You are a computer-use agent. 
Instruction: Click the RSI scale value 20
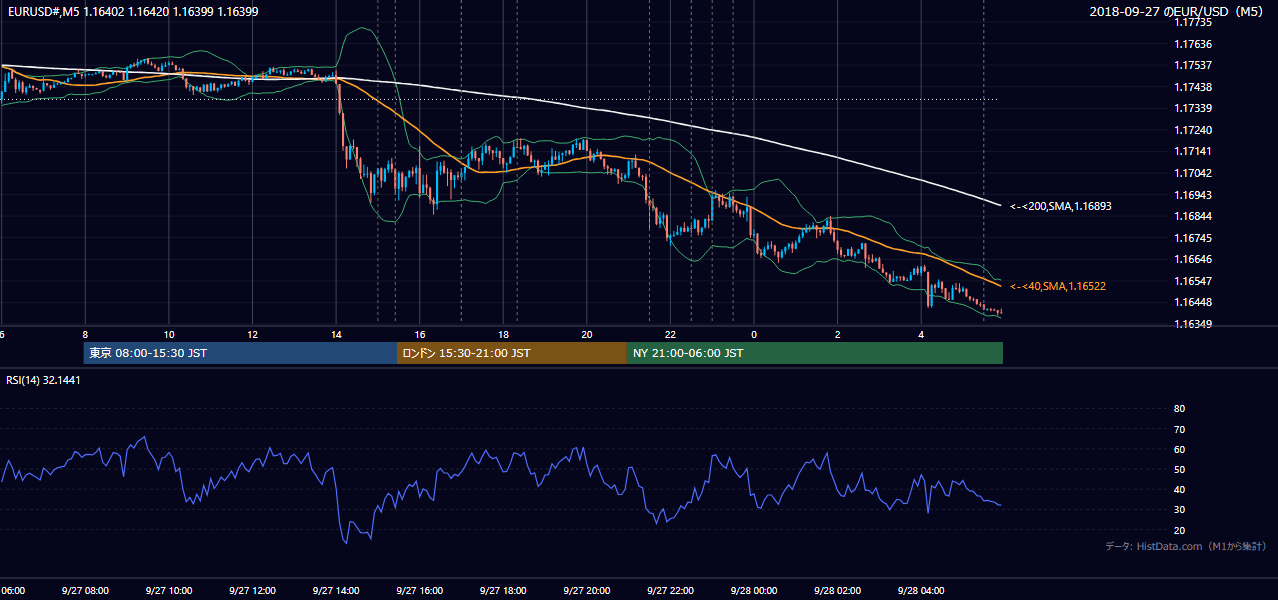coord(1179,530)
